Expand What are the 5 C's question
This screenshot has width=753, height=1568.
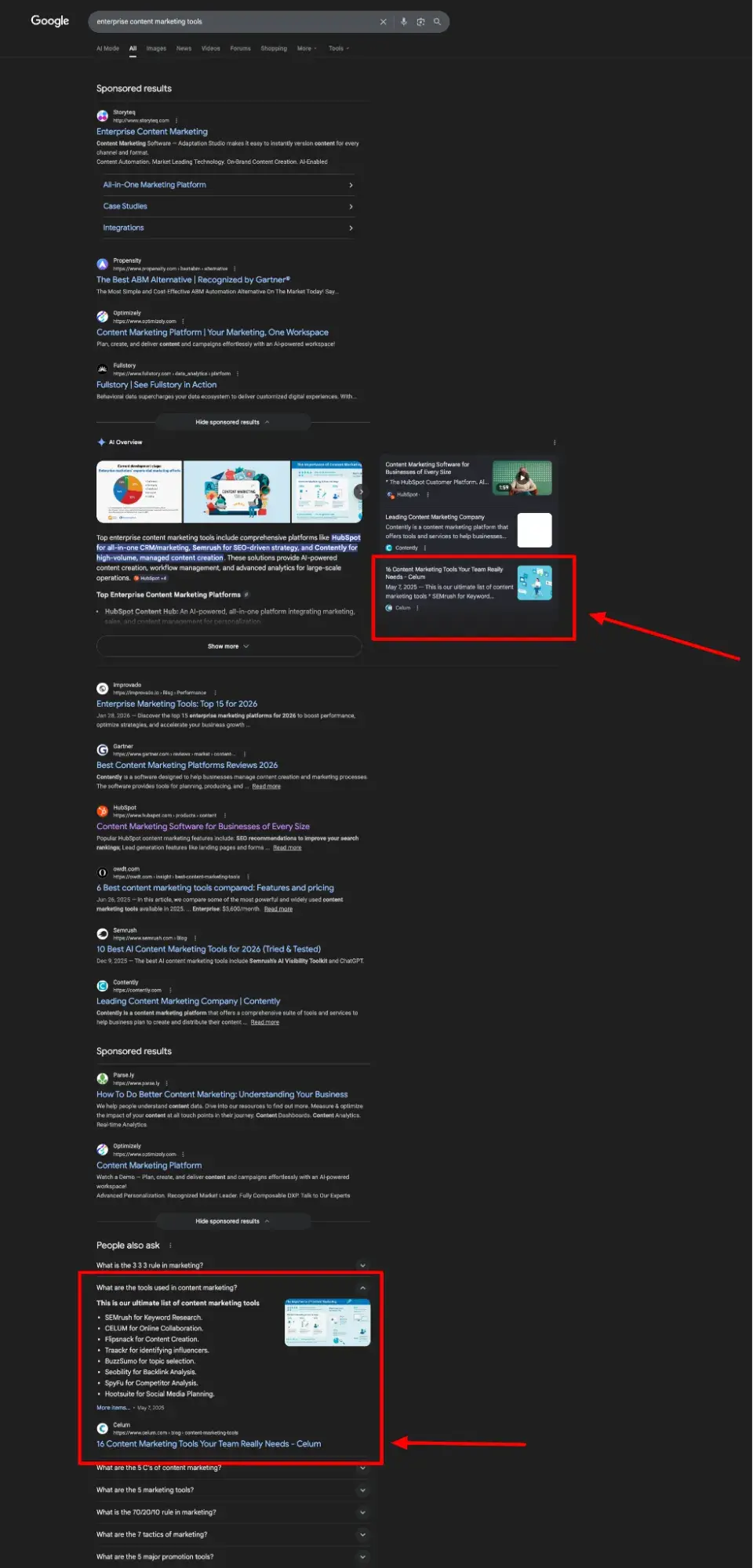coord(233,1468)
